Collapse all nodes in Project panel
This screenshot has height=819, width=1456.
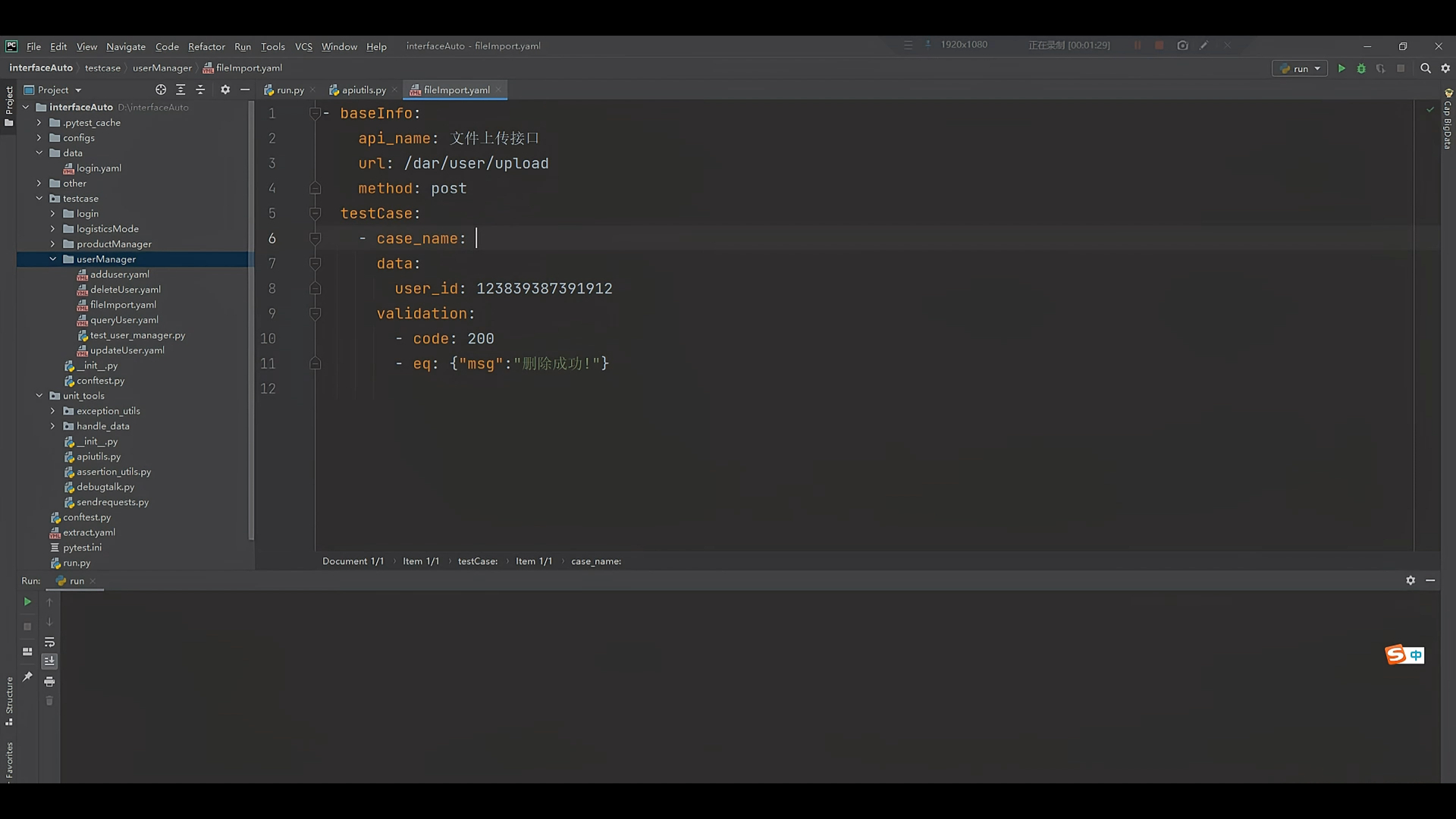[200, 89]
